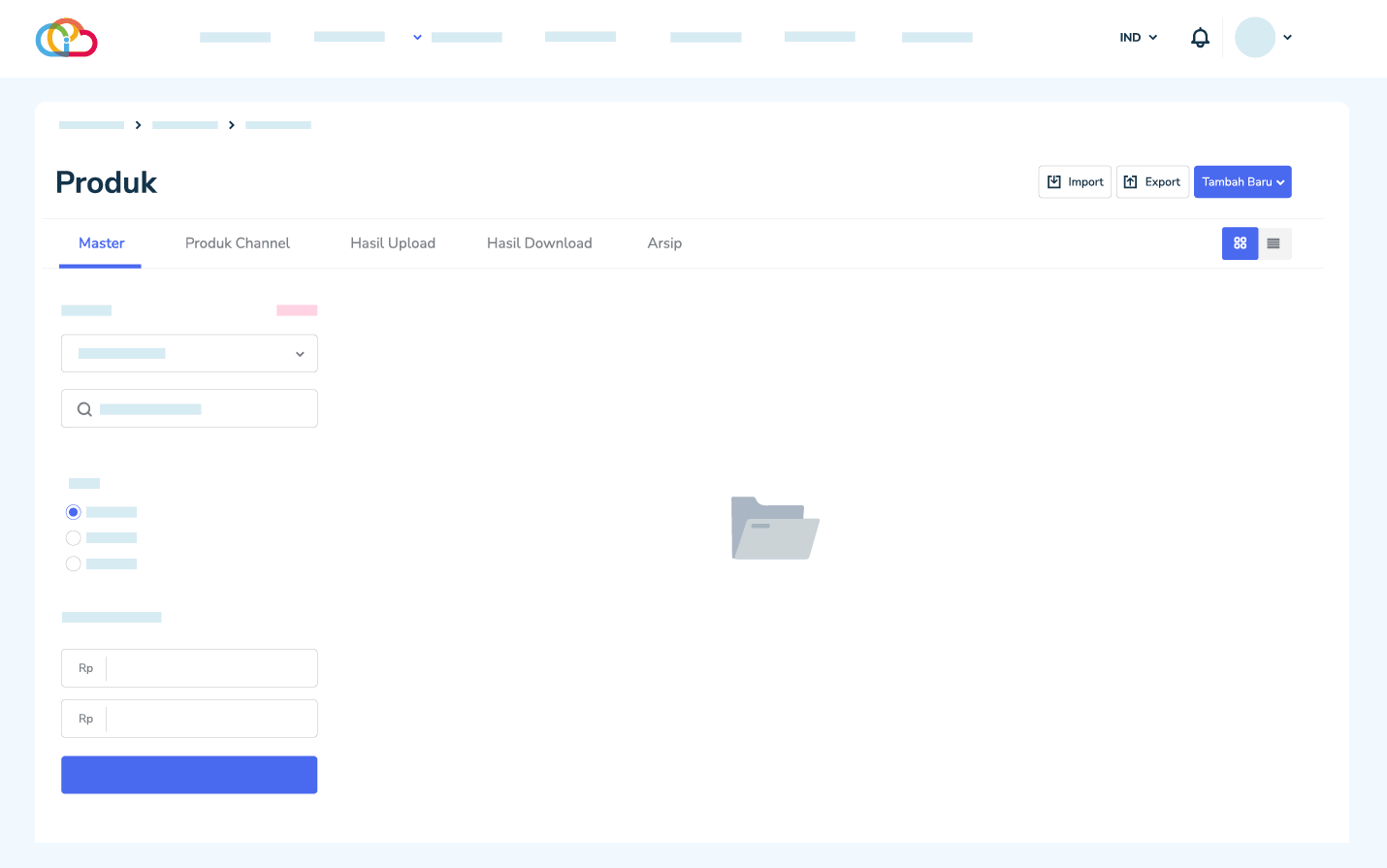This screenshot has height=868, width=1387.
Task: Focus the first Rp price input
Action: 210,668
